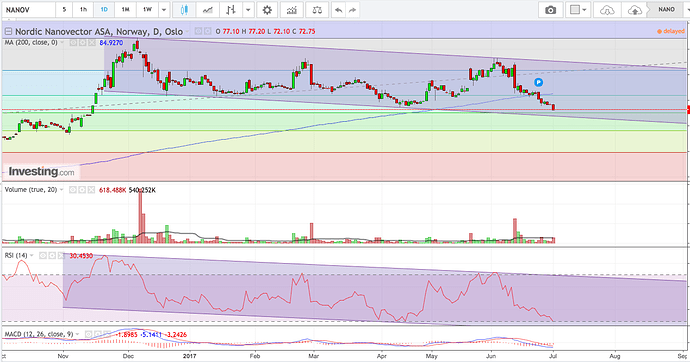Save chart layout to cloud icon
The image size is (690, 362).
(634, 10)
